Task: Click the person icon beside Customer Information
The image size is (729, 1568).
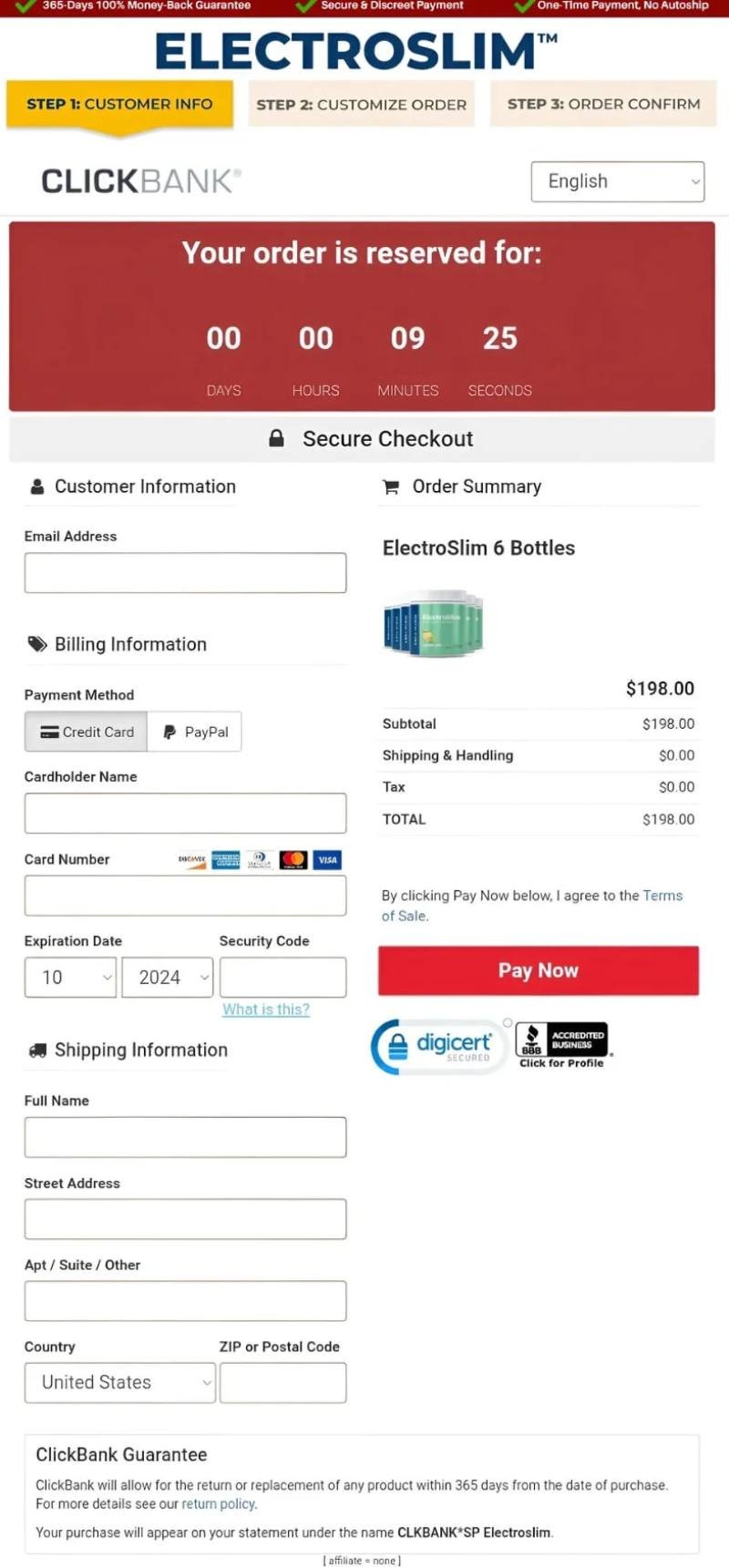Action: (x=35, y=486)
